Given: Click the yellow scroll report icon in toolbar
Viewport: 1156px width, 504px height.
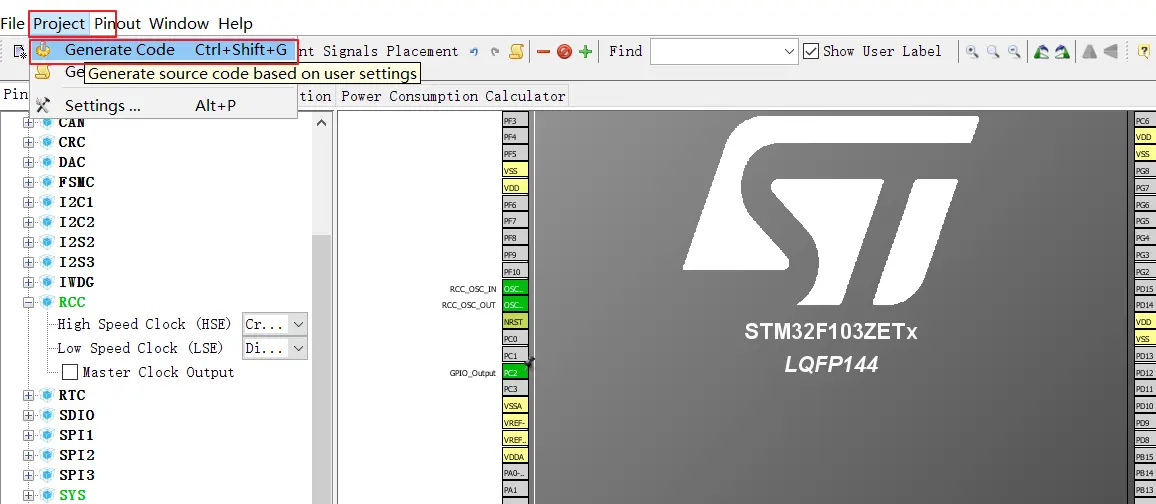Looking at the screenshot, I should tap(517, 52).
